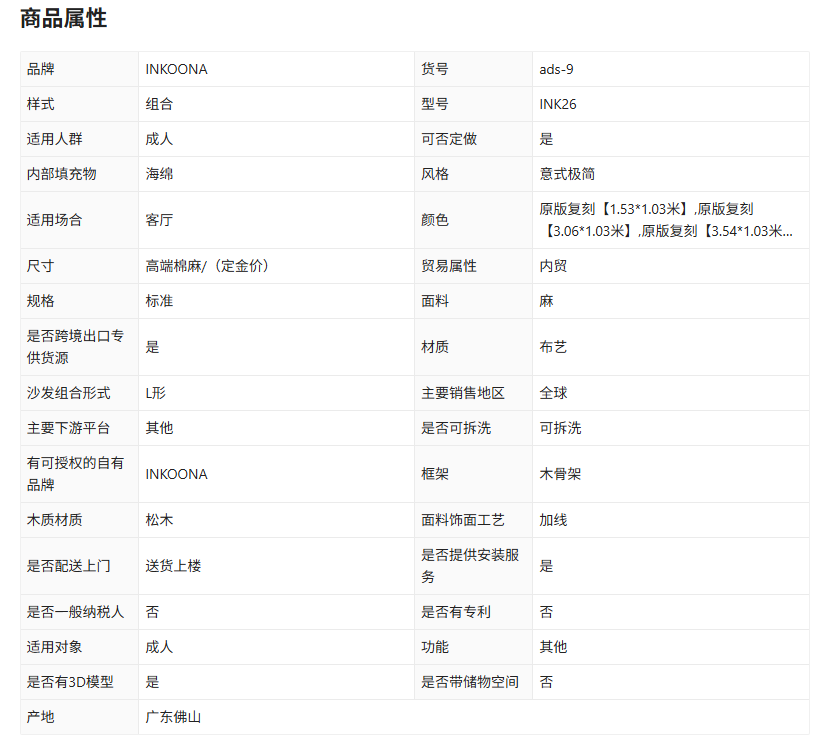Click the 是否提供安装服务 label

coord(470,566)
